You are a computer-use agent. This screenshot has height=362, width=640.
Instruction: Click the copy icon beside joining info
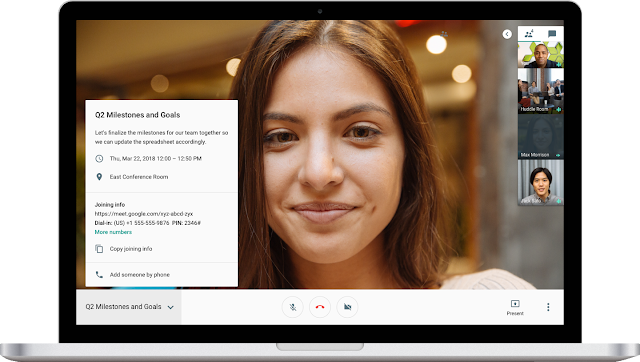[x=99, y=249]
